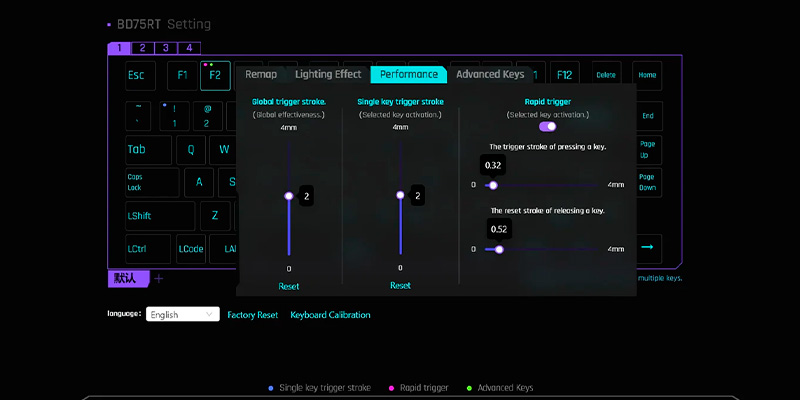800x400 pixels.
Task: Select the purple default layer tab
Action: 128,279
